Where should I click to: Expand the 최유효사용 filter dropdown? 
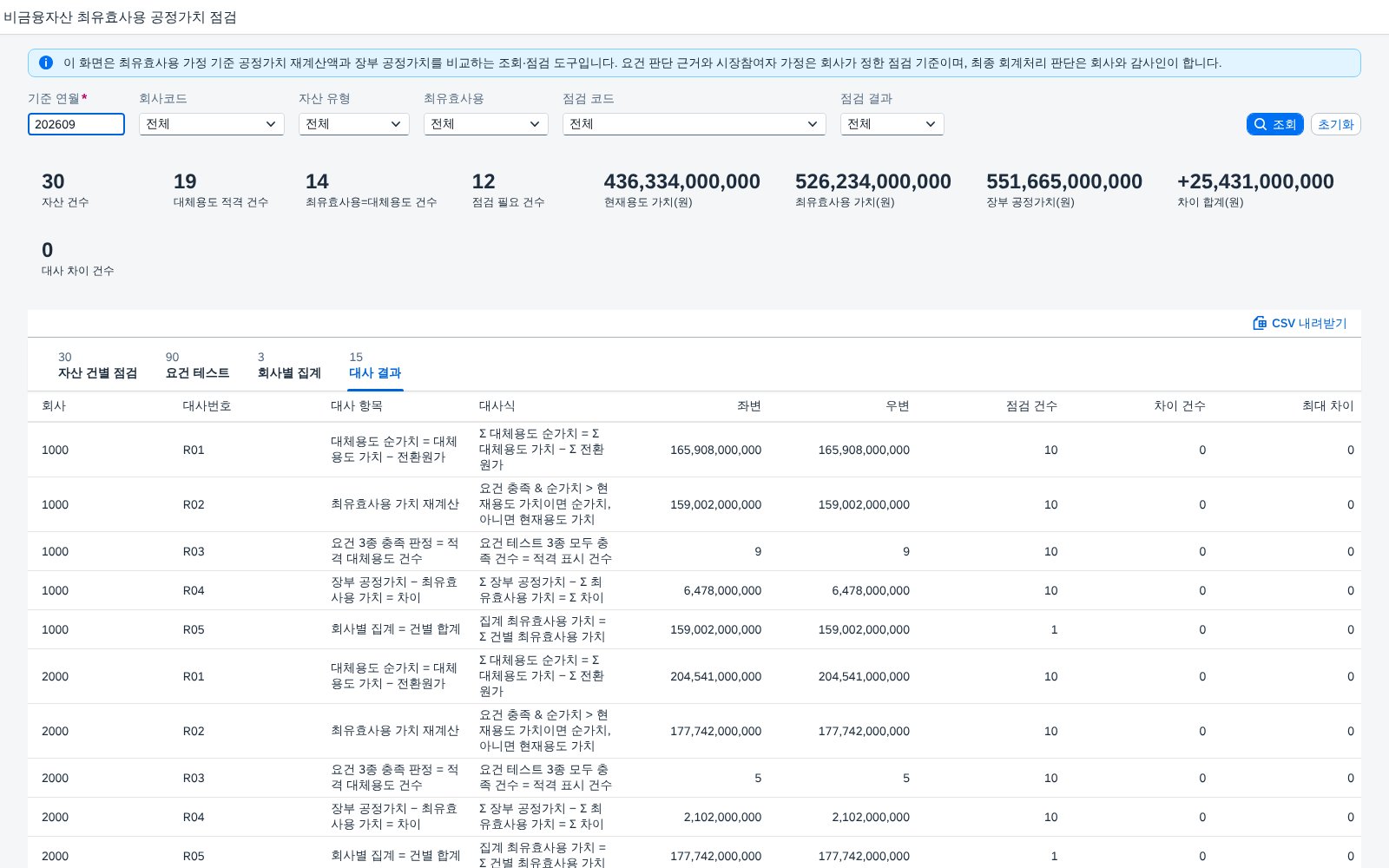click(486, 124)
